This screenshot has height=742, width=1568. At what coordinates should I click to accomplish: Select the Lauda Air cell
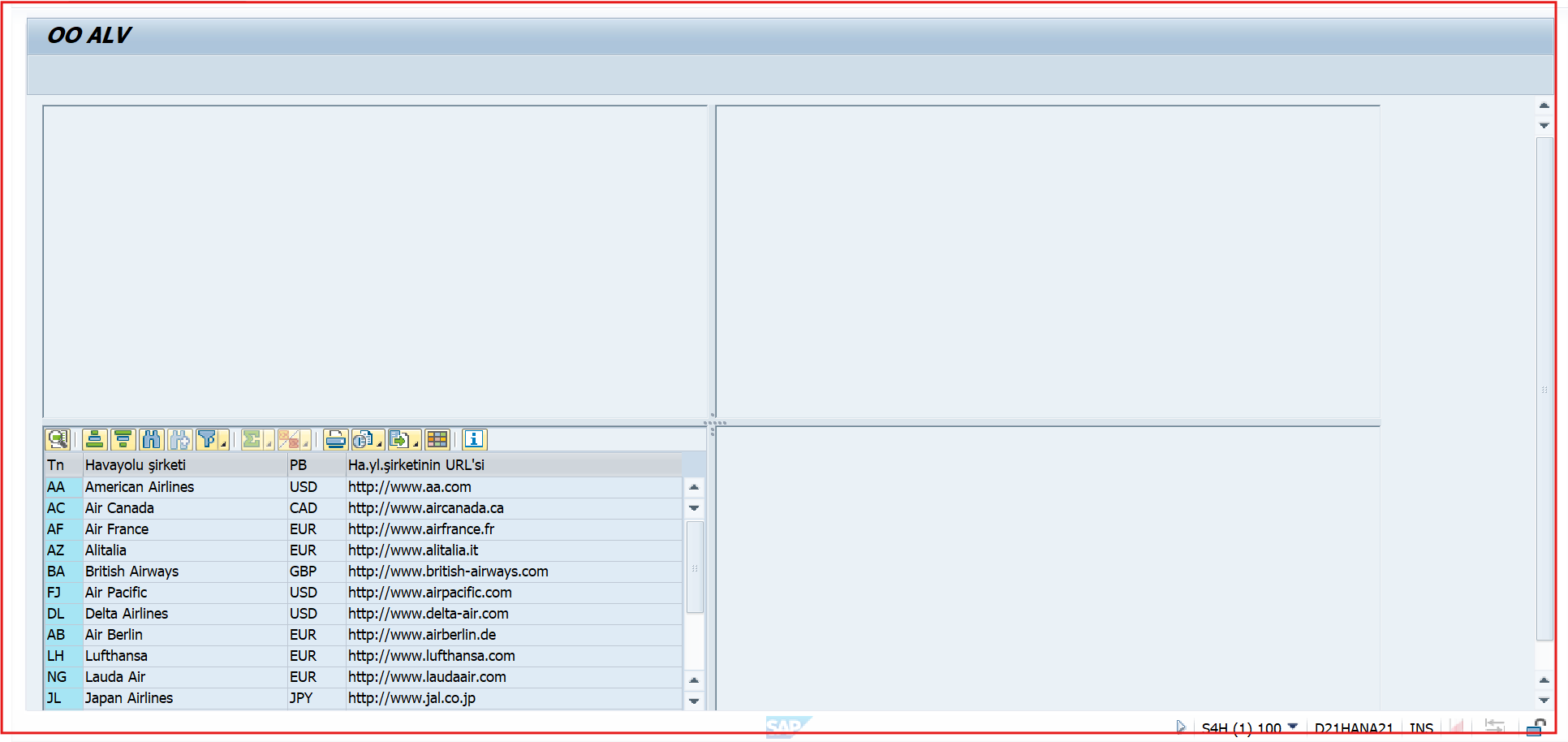point(185,677)
